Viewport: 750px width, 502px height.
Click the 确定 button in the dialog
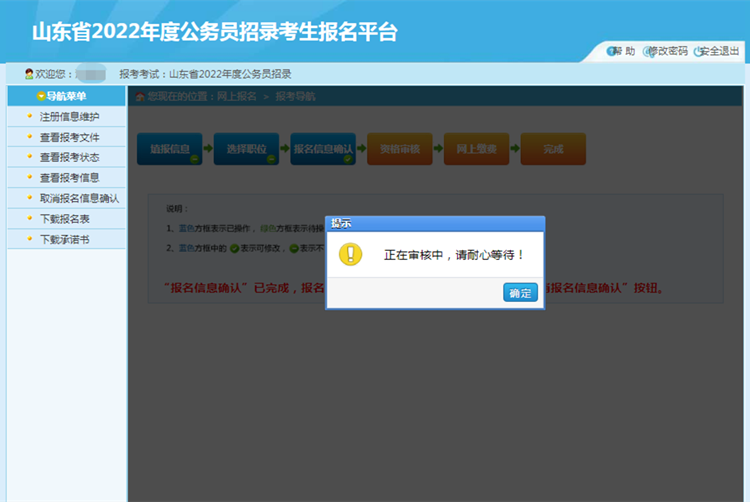point(520,293)
